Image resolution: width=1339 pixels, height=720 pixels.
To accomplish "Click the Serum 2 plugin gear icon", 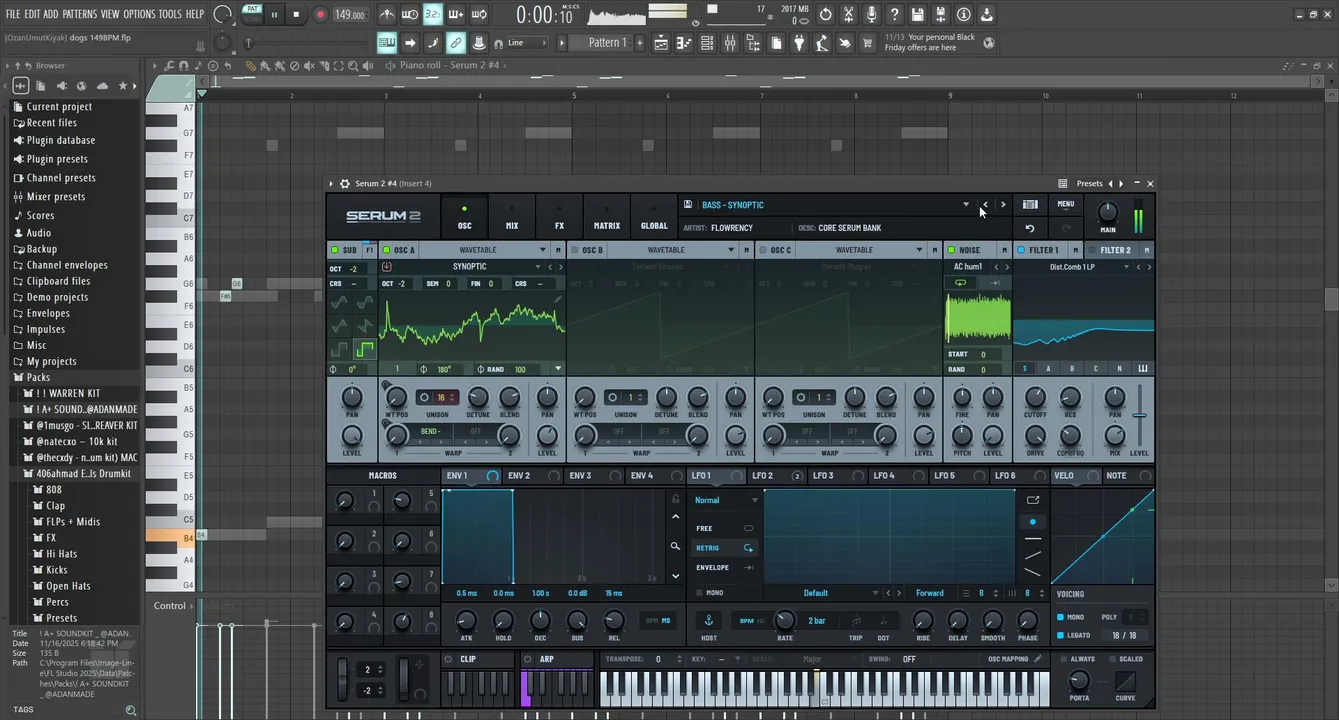I will (x=345, y=184).
